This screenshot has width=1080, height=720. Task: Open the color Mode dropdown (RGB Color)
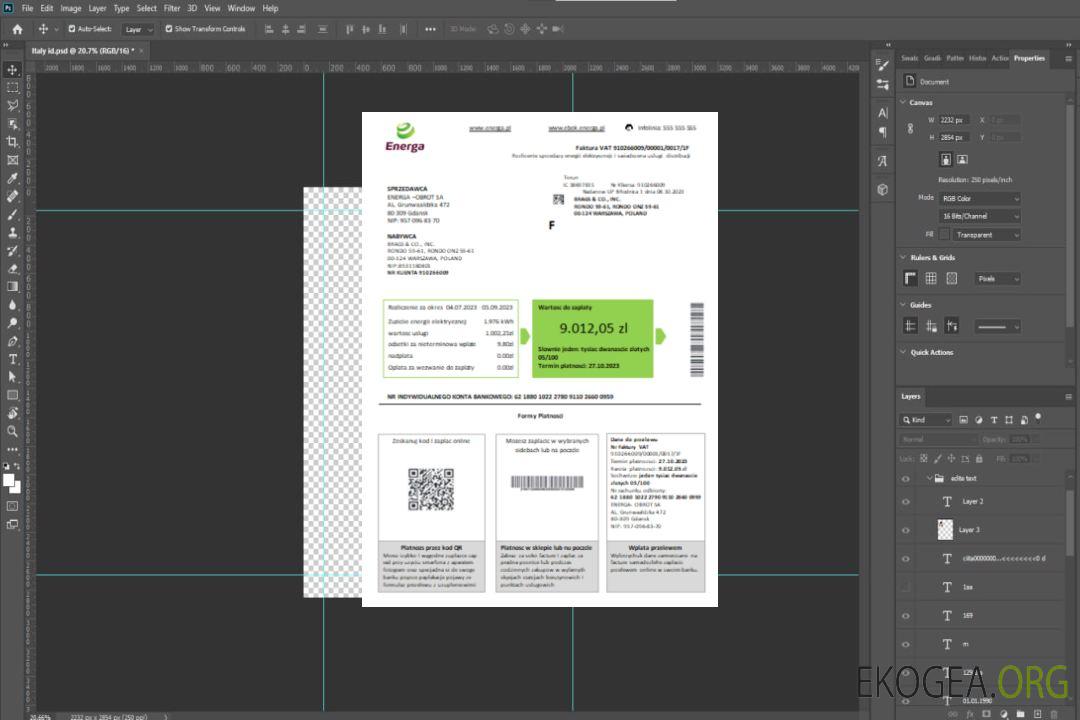(979, 198)
